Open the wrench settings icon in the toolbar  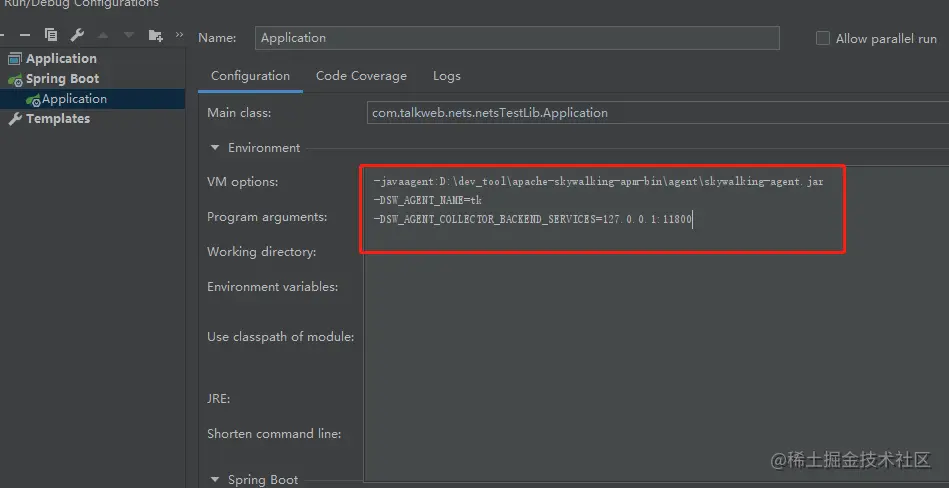pos(77,35)
